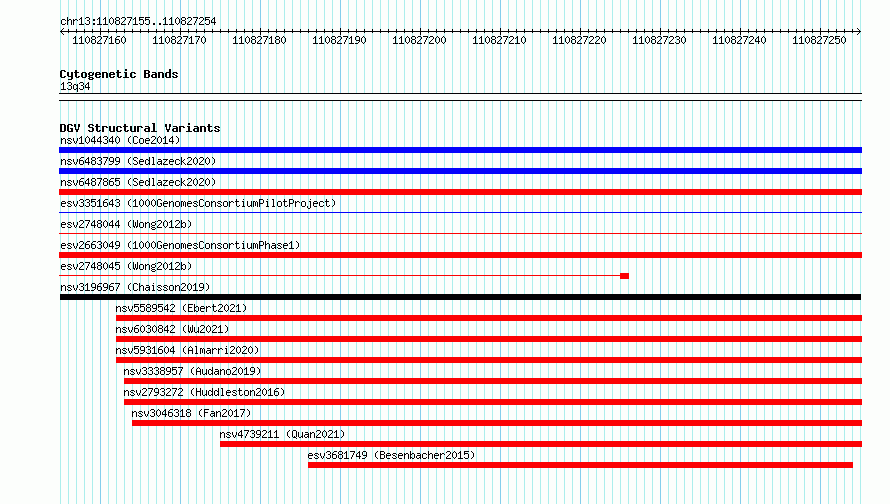Click ruler tick label 110827160
The width and height of the screenshot is (890, 504).
click(x=99, y=40)
